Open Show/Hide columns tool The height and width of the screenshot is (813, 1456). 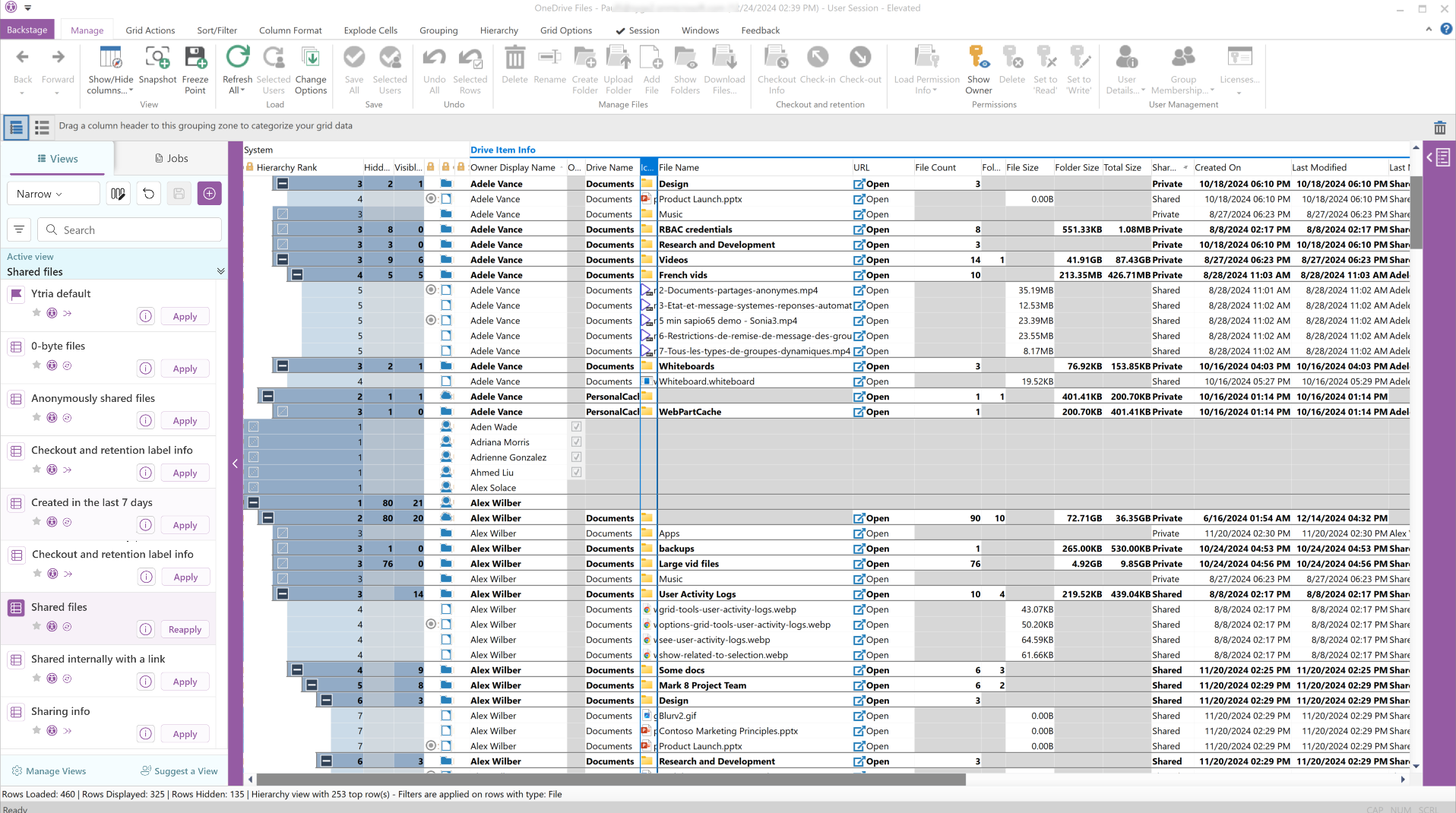coord(110,58)
